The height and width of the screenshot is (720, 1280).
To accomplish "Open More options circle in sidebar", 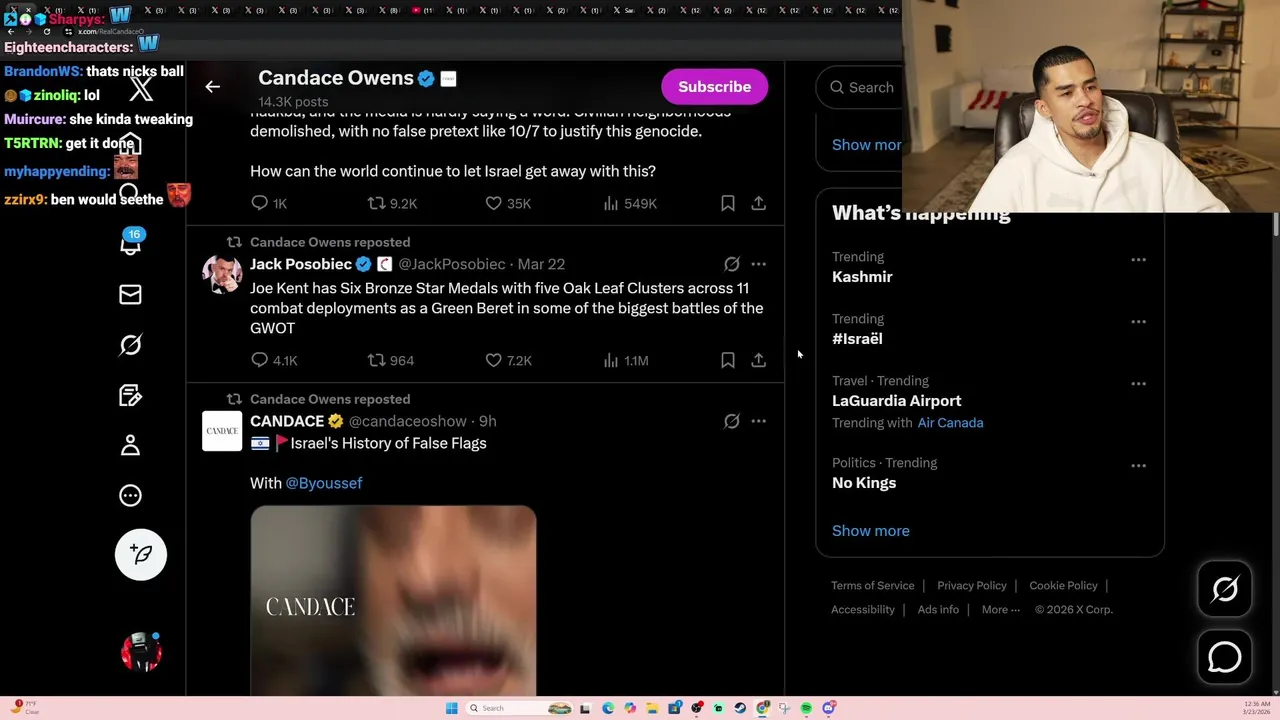I will pyautogui.click(x=130, y=495).
